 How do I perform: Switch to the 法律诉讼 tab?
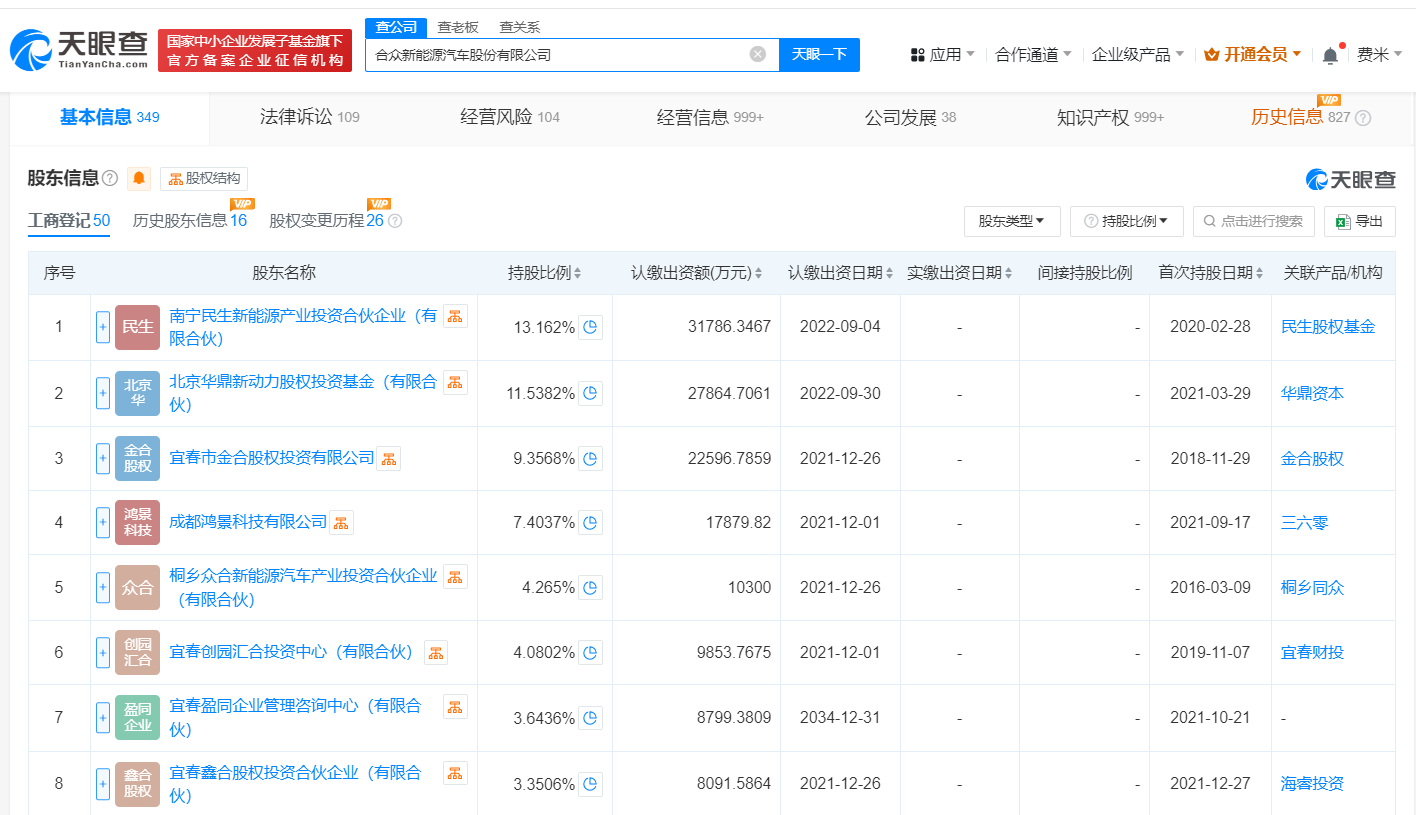308,118
